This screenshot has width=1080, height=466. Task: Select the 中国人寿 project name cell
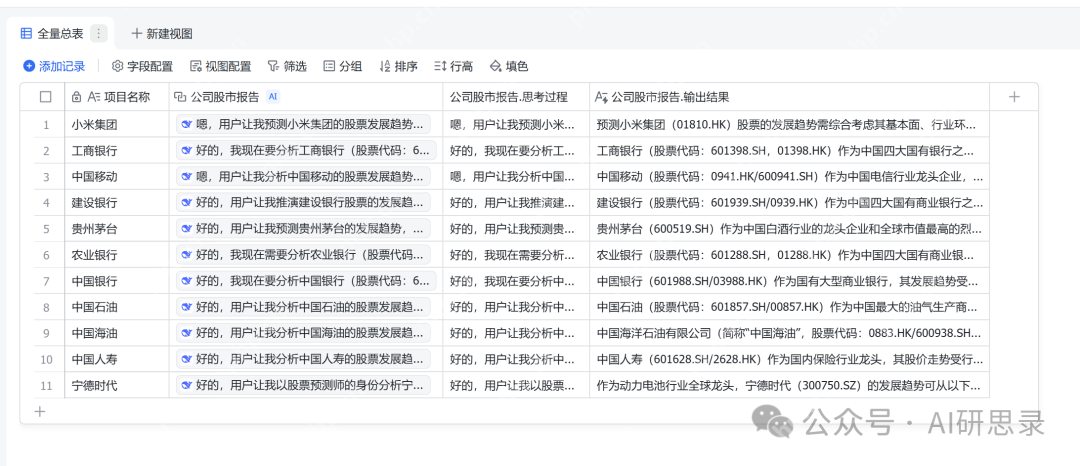(116, 360)
